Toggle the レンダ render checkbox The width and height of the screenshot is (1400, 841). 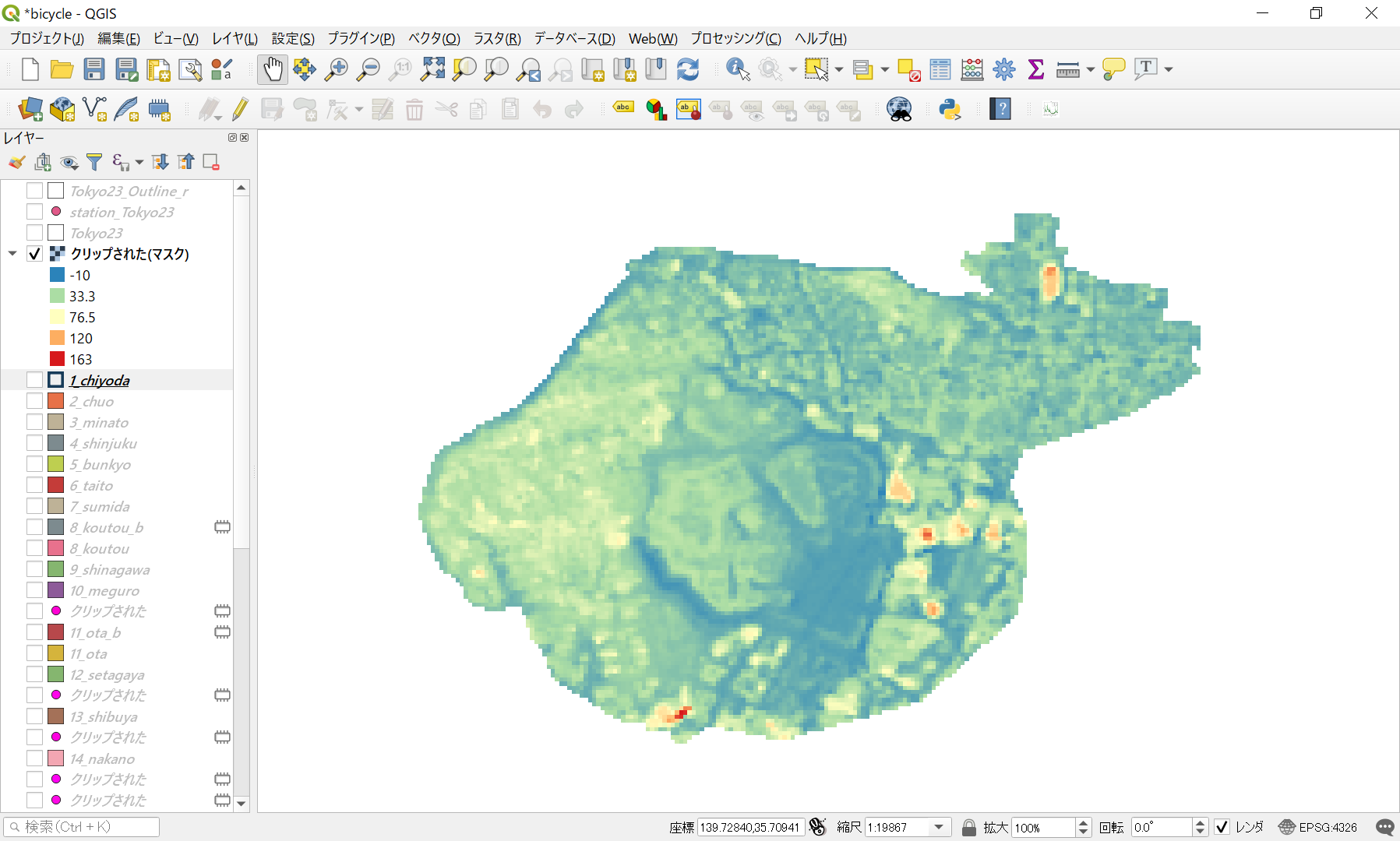(x=1222, y=827)
